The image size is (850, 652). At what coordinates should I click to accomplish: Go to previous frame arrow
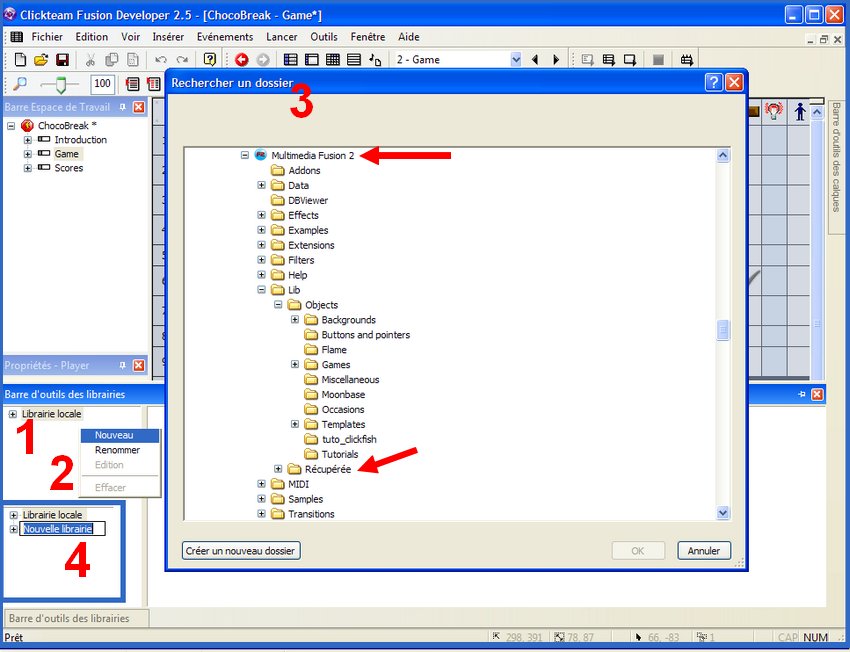[535, 60]
